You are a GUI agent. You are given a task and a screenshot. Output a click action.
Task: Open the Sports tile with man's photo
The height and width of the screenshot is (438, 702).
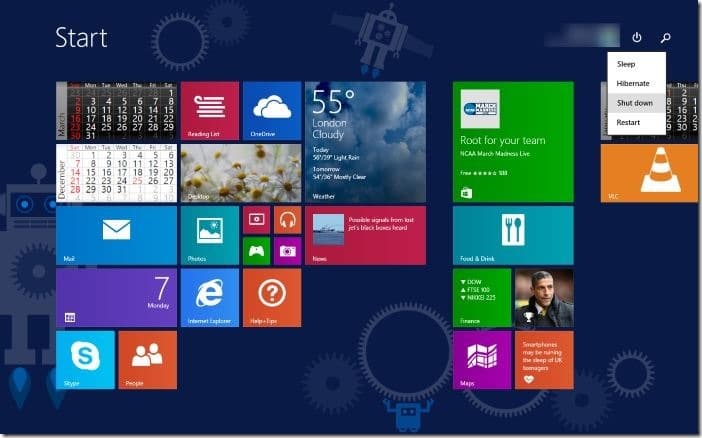544,297
